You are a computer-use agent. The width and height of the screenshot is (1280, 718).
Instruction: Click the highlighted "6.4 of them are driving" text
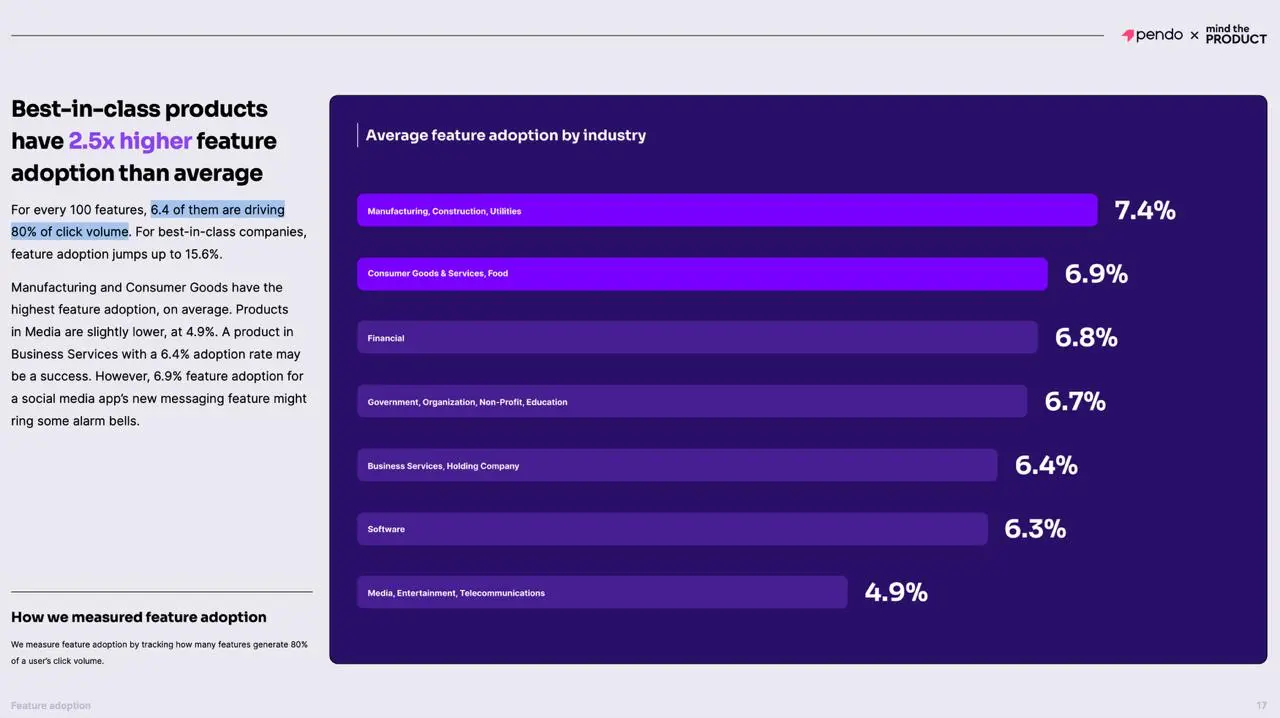tap(217, 210)
